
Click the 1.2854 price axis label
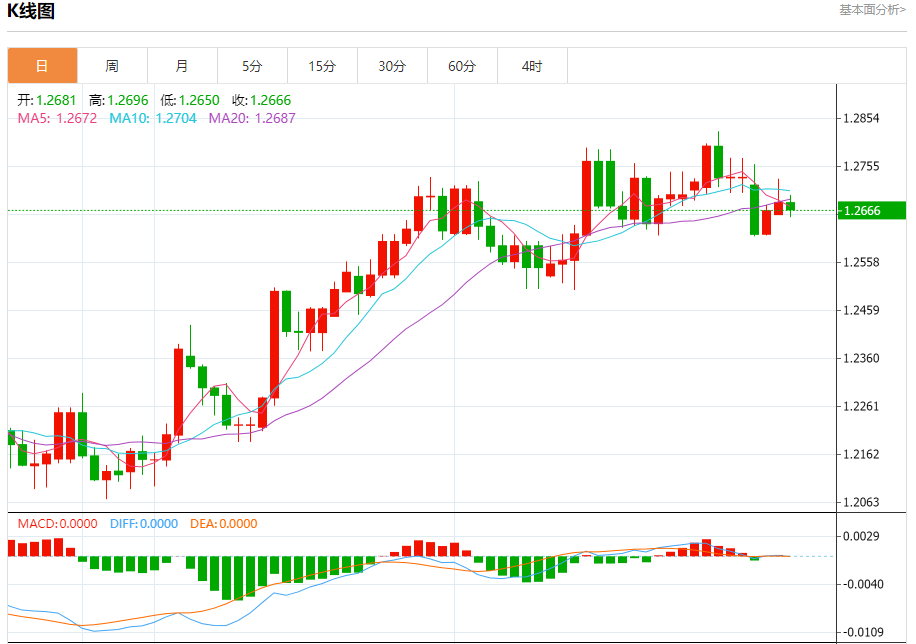861,119
